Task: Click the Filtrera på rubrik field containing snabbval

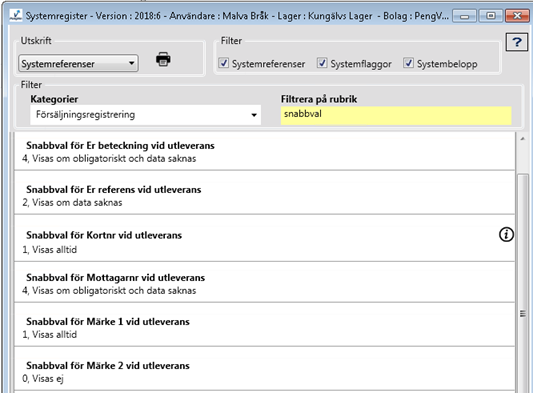Action: tap(396, 115)
